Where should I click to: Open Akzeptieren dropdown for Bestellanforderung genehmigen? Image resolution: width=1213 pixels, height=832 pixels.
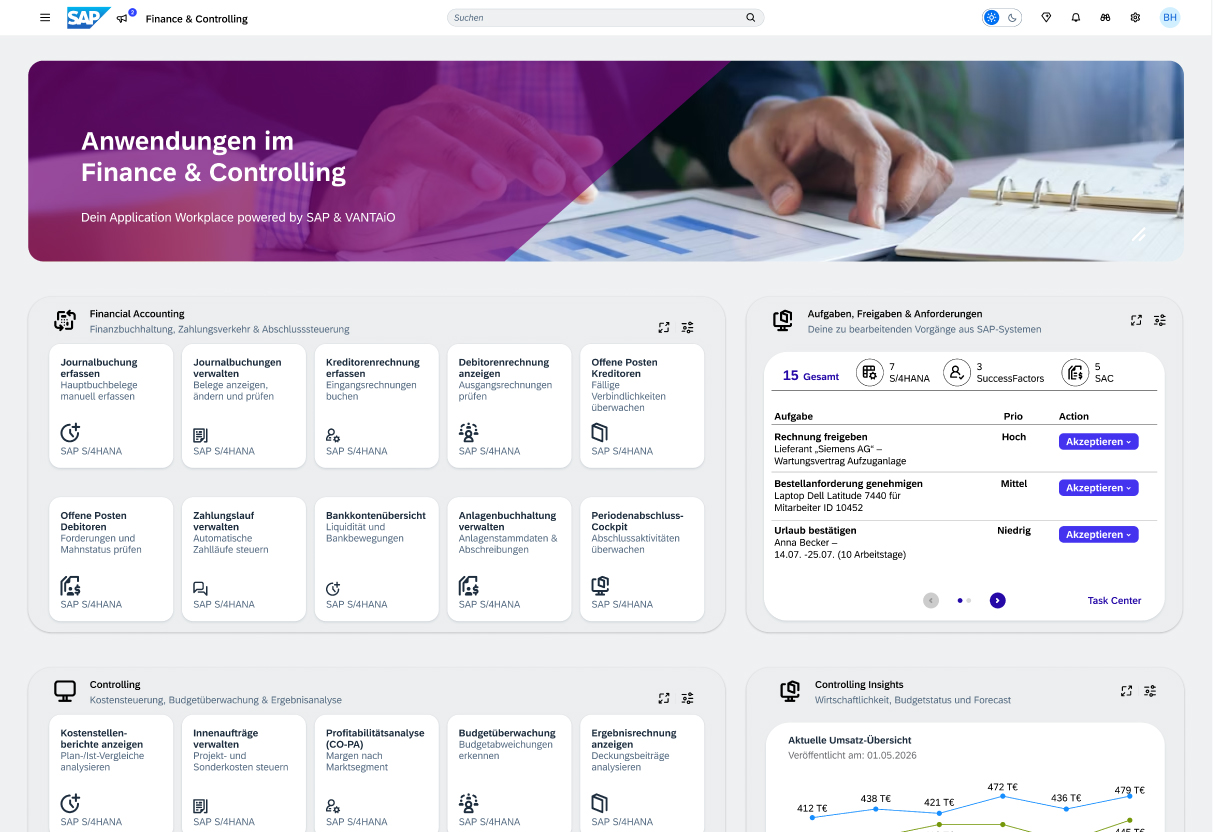click(x=1098, y=488)
